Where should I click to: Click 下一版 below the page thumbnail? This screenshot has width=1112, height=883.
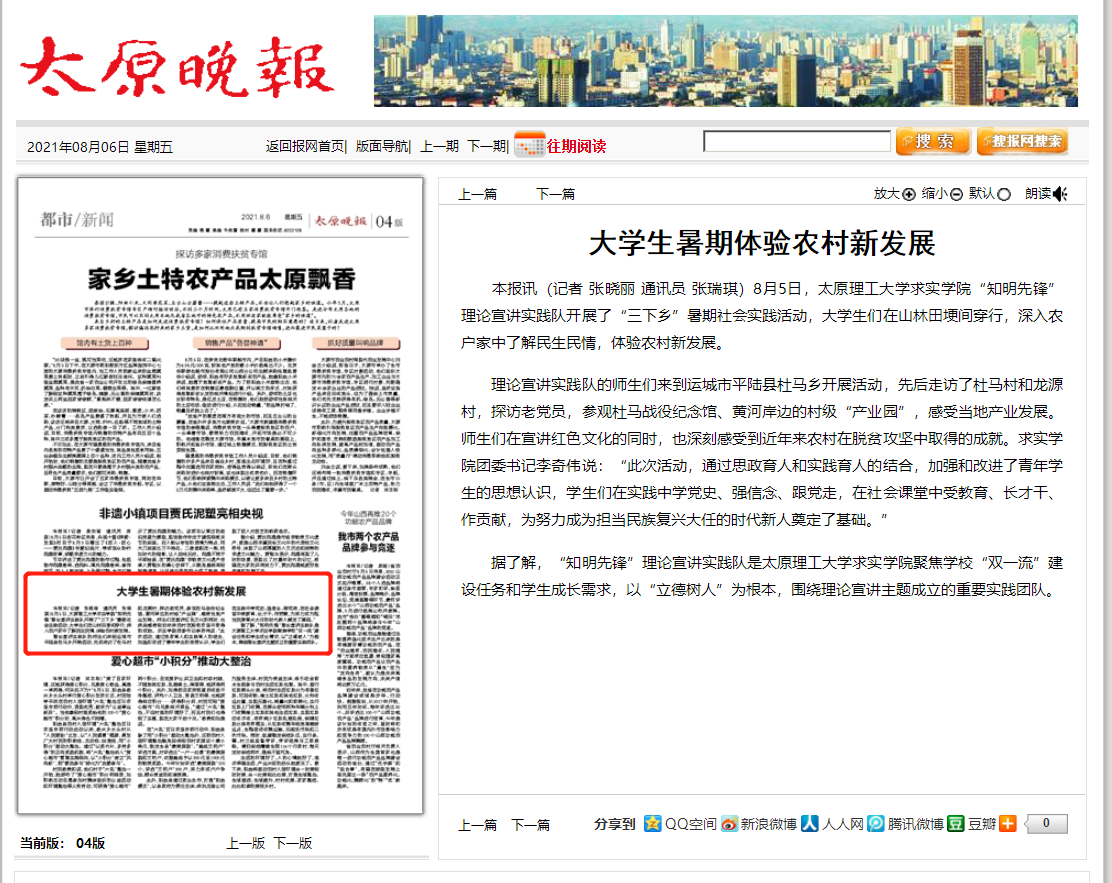click(x=293, y=843)
